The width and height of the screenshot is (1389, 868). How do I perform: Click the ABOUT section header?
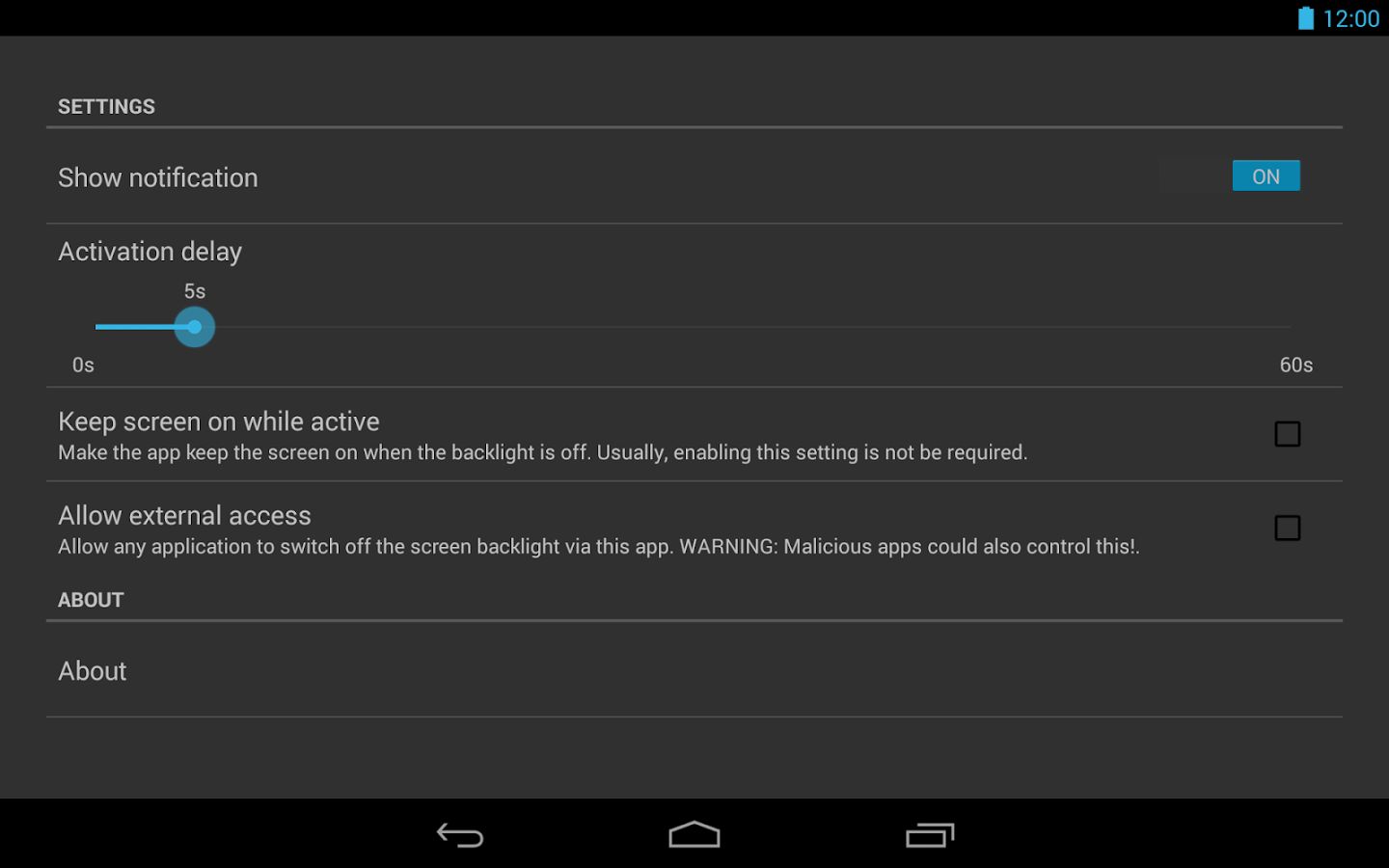click(x=91, y=600)
